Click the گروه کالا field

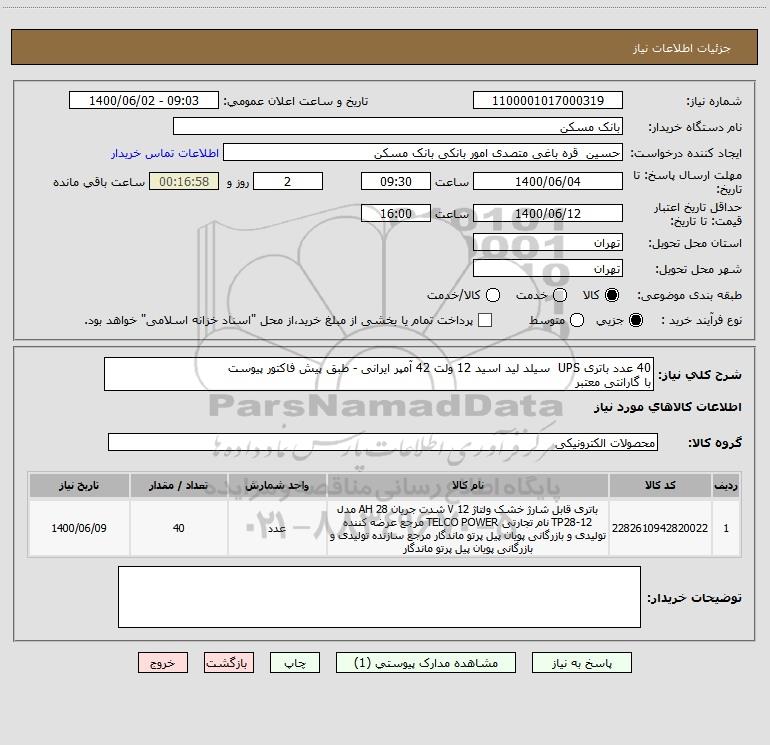(383, 442)
